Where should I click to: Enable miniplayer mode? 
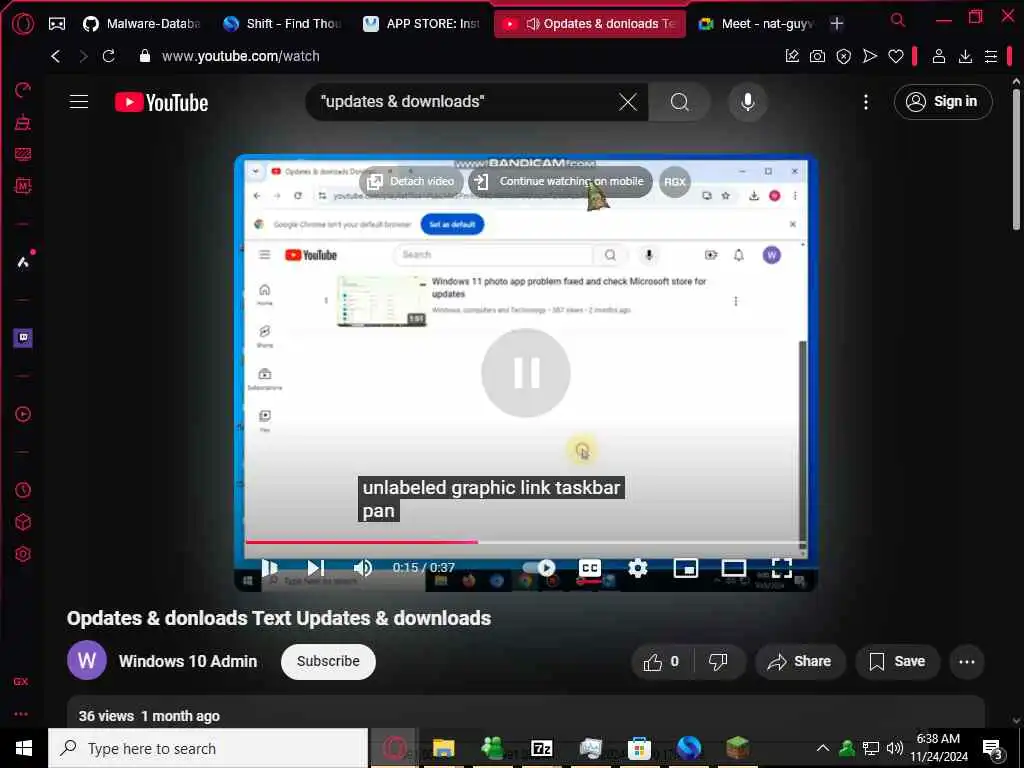[x=686, y=568]
